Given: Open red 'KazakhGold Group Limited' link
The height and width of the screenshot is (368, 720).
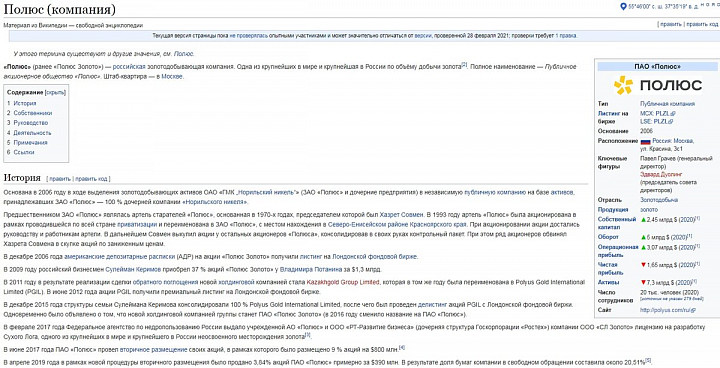Looking at the screenshot, I should click(x=343, y=282).
